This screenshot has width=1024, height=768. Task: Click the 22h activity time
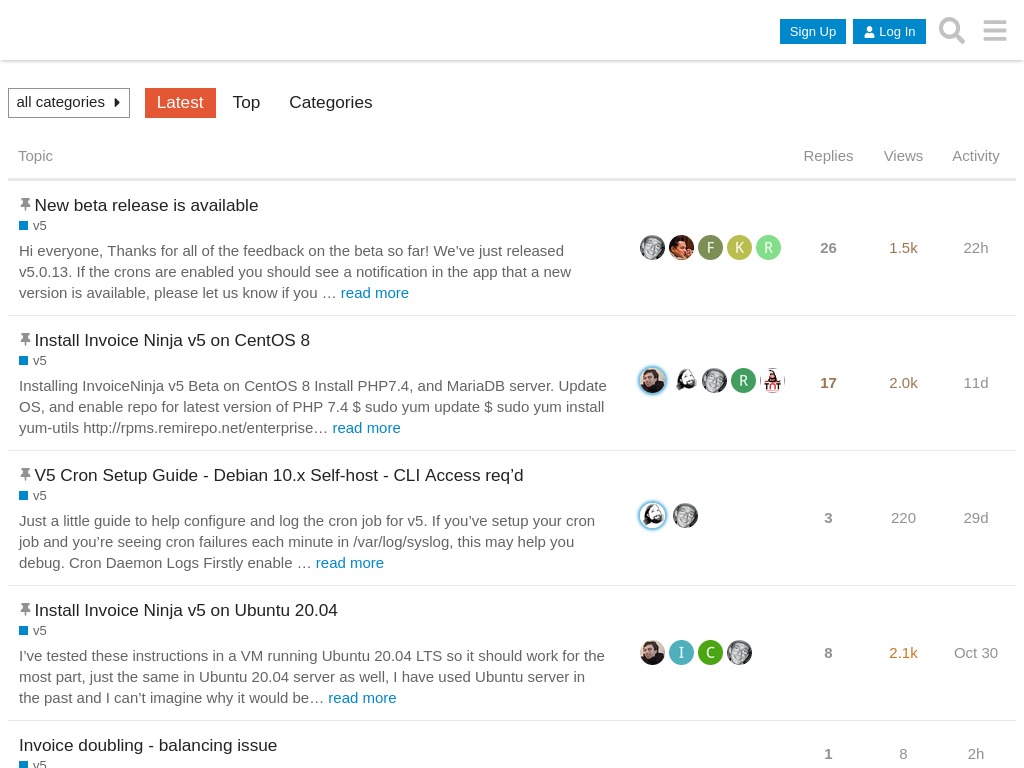coord(976,248)
